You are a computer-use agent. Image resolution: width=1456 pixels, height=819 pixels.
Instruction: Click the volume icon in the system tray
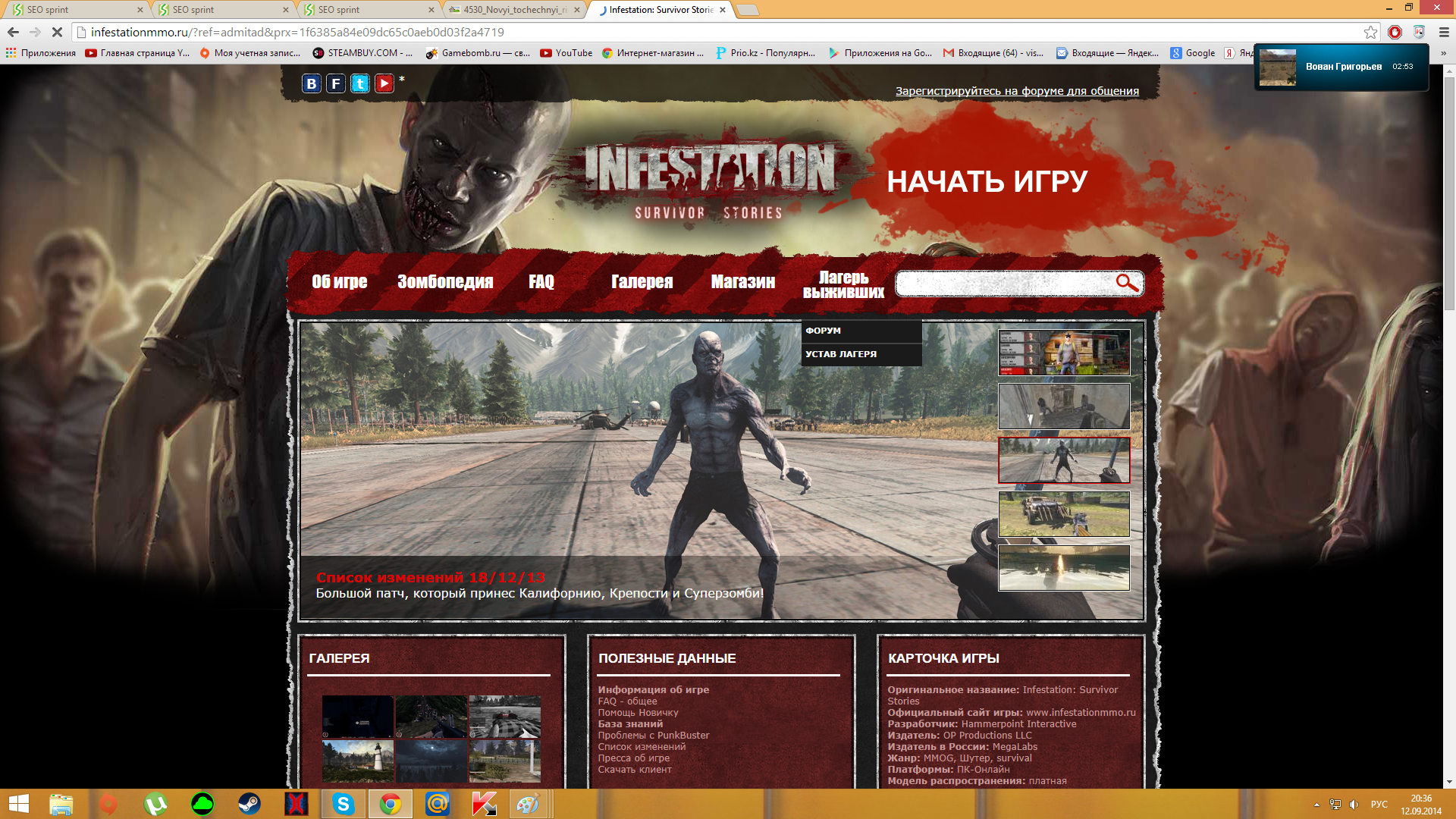pyautogui.click(x=1354, y=805)
